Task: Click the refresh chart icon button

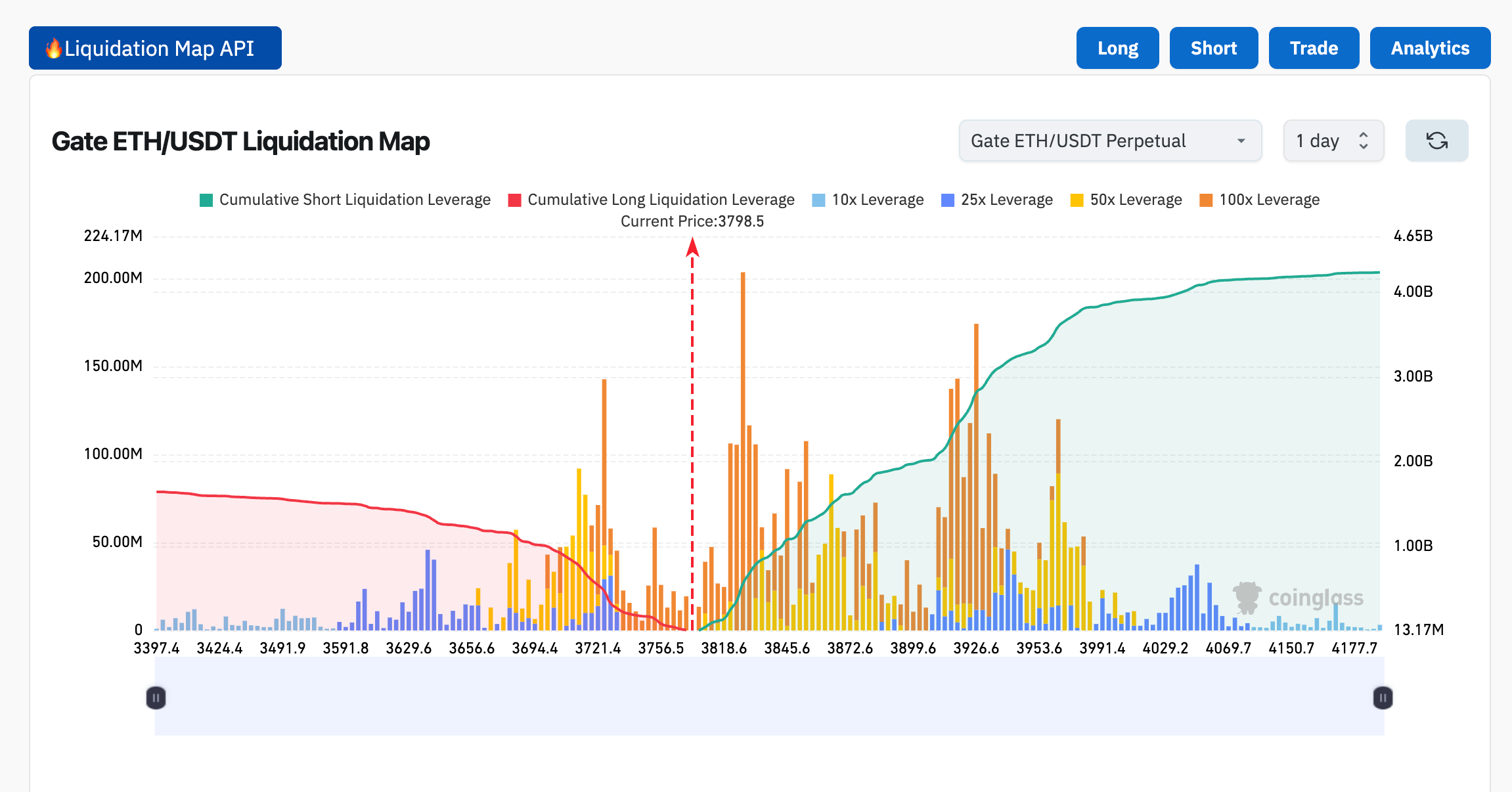Action: (x=1436, y=141)
